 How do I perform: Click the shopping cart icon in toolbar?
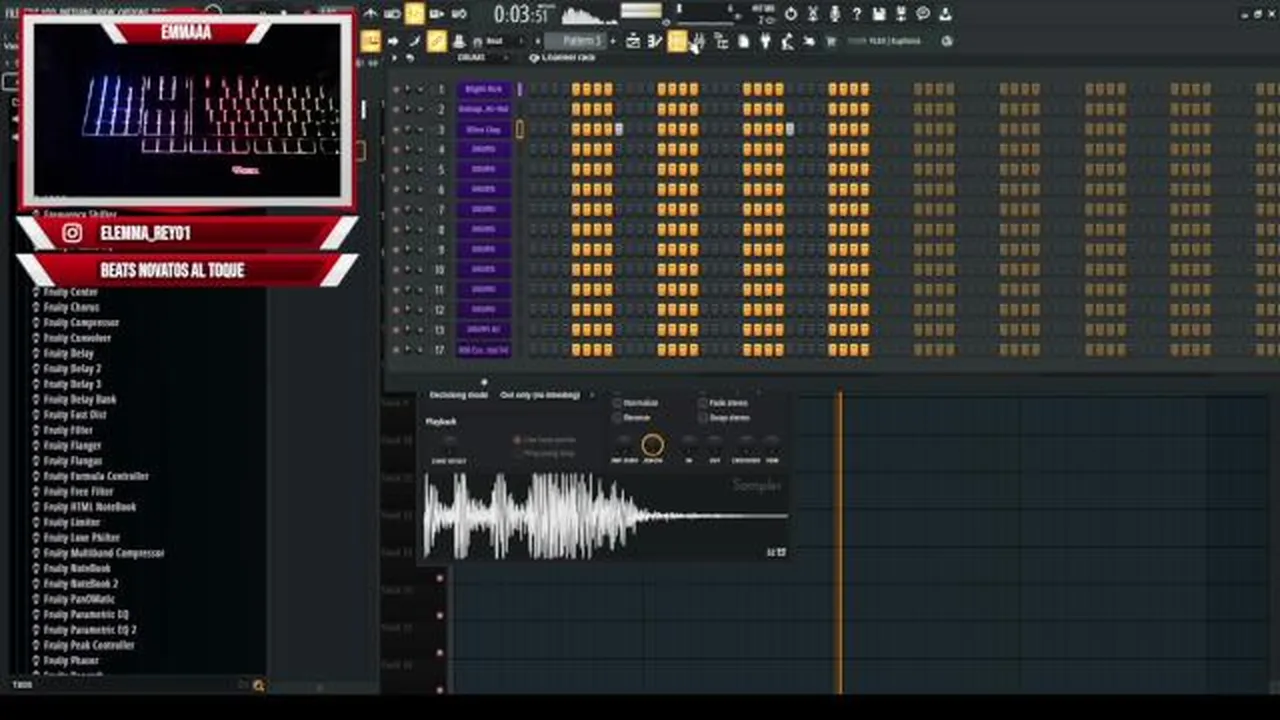tap(831, 41)
